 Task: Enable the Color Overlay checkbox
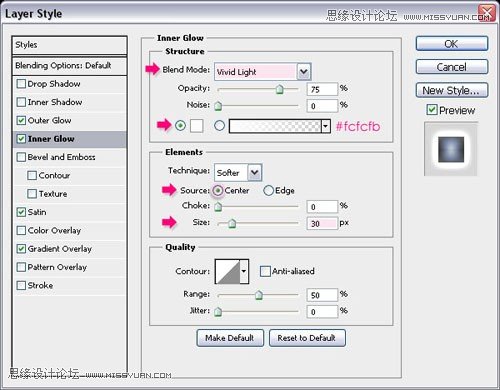21,230
